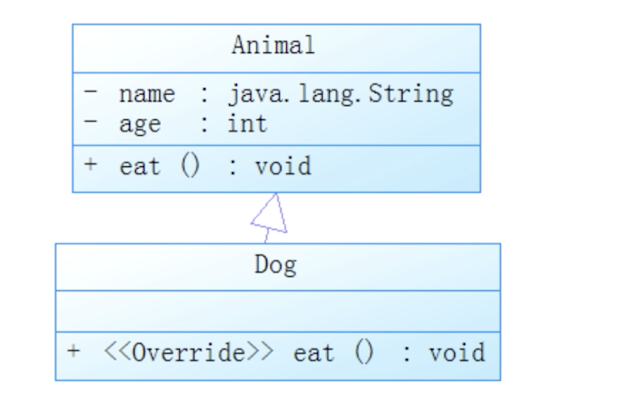Click the name attribute label in Animal
The height and width of the screenshot is (409, 640).
coord(146,94)
